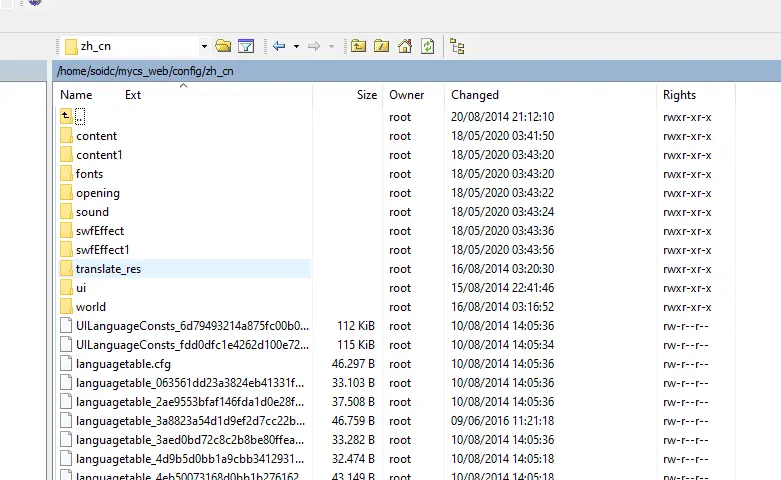
Task: Sort by the Ext column header
Action: click(x=133, y=95)
